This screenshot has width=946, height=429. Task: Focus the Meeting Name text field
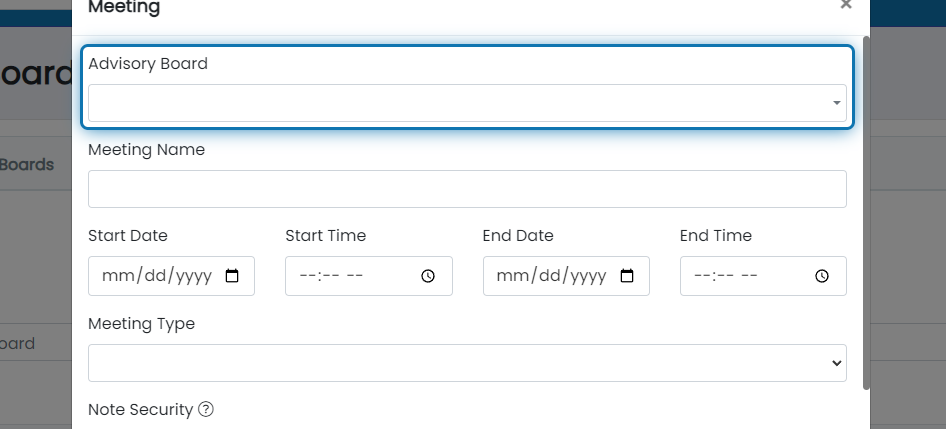[x=467, y=189]
